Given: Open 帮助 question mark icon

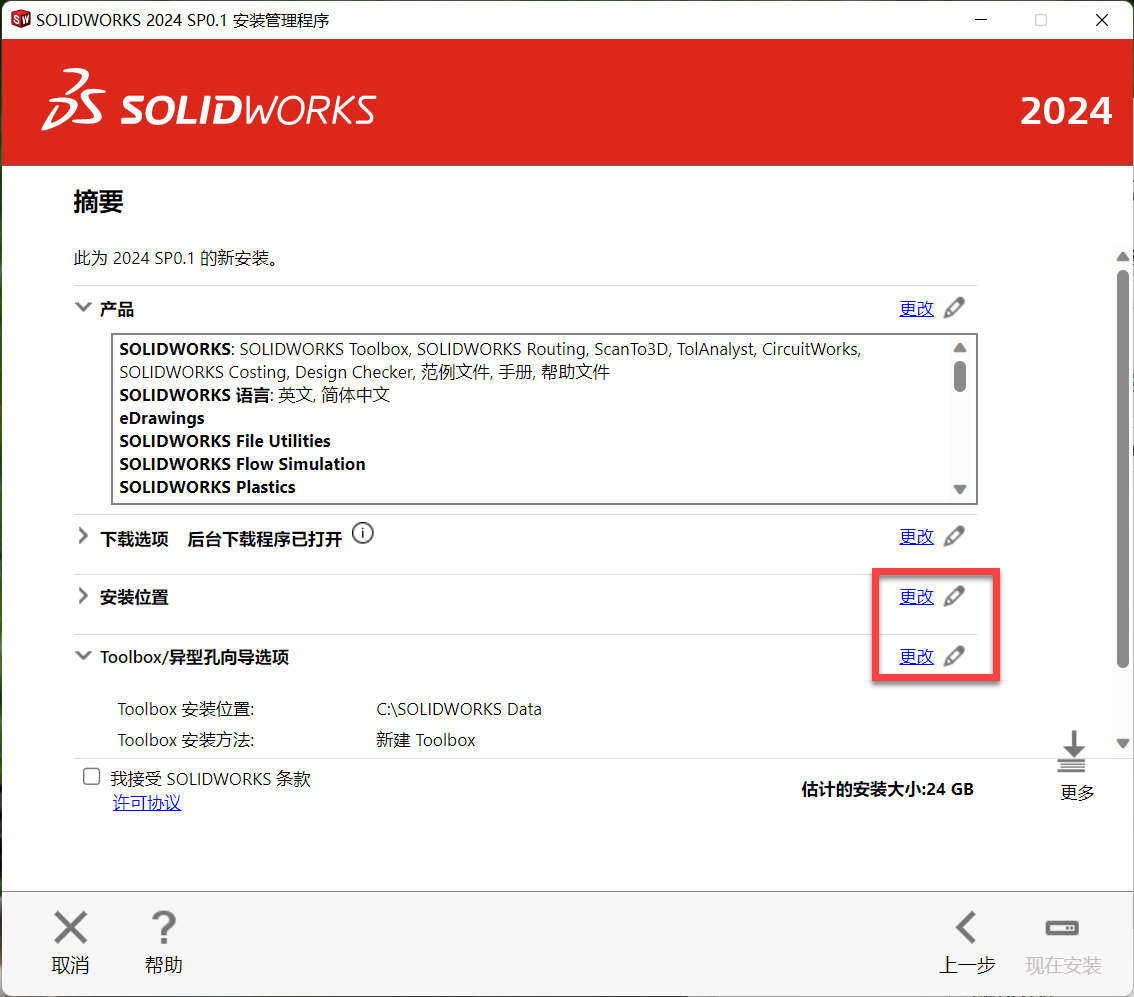Looking at the screenshot, I should pos(163,929).
